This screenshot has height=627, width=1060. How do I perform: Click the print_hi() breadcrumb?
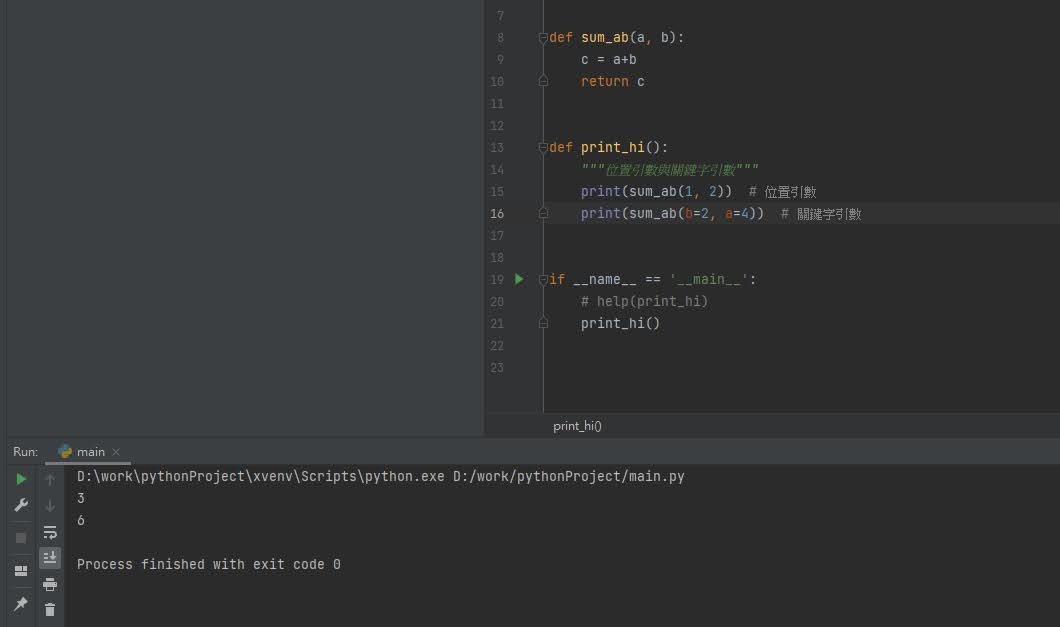point(577,426)
